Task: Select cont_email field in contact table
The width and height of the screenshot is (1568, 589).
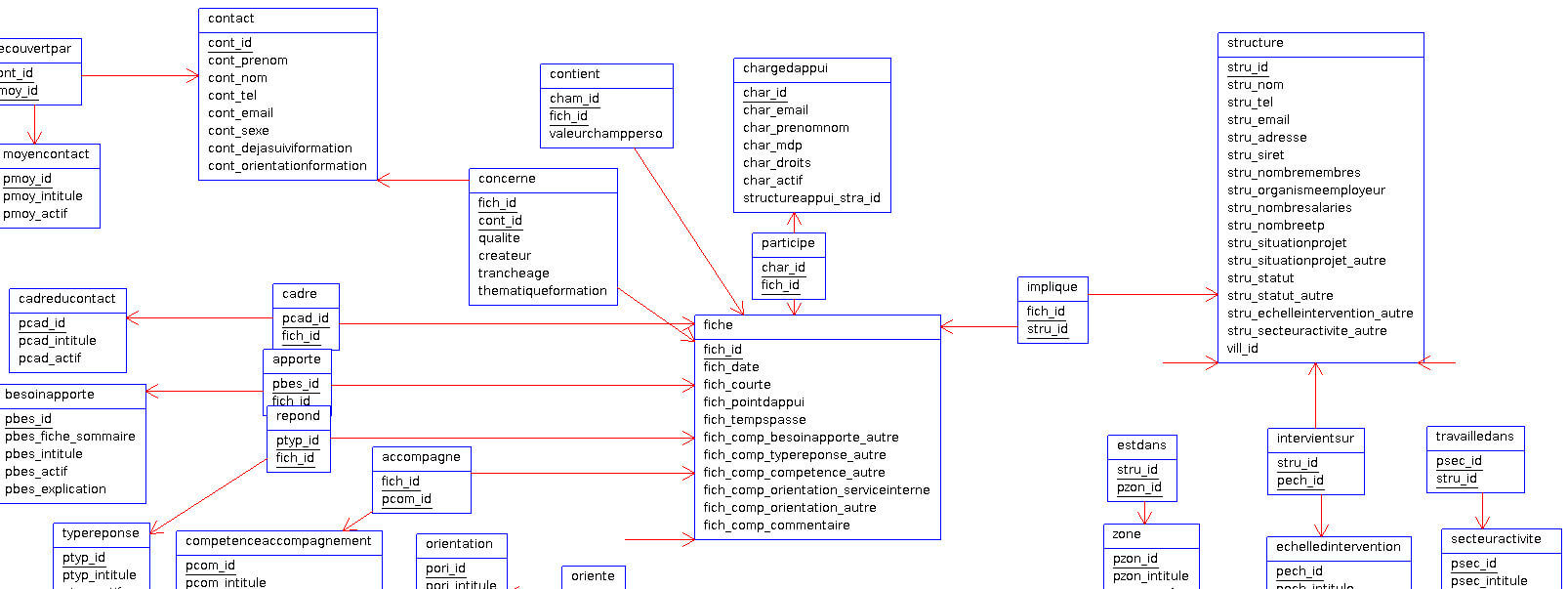Action: [x=240, y=113]
